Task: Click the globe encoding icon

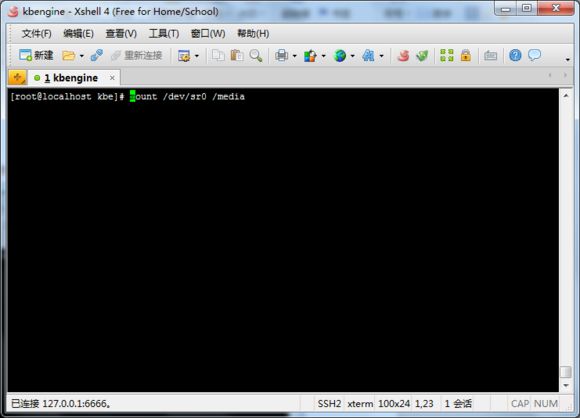Action: tap(340, 55)
